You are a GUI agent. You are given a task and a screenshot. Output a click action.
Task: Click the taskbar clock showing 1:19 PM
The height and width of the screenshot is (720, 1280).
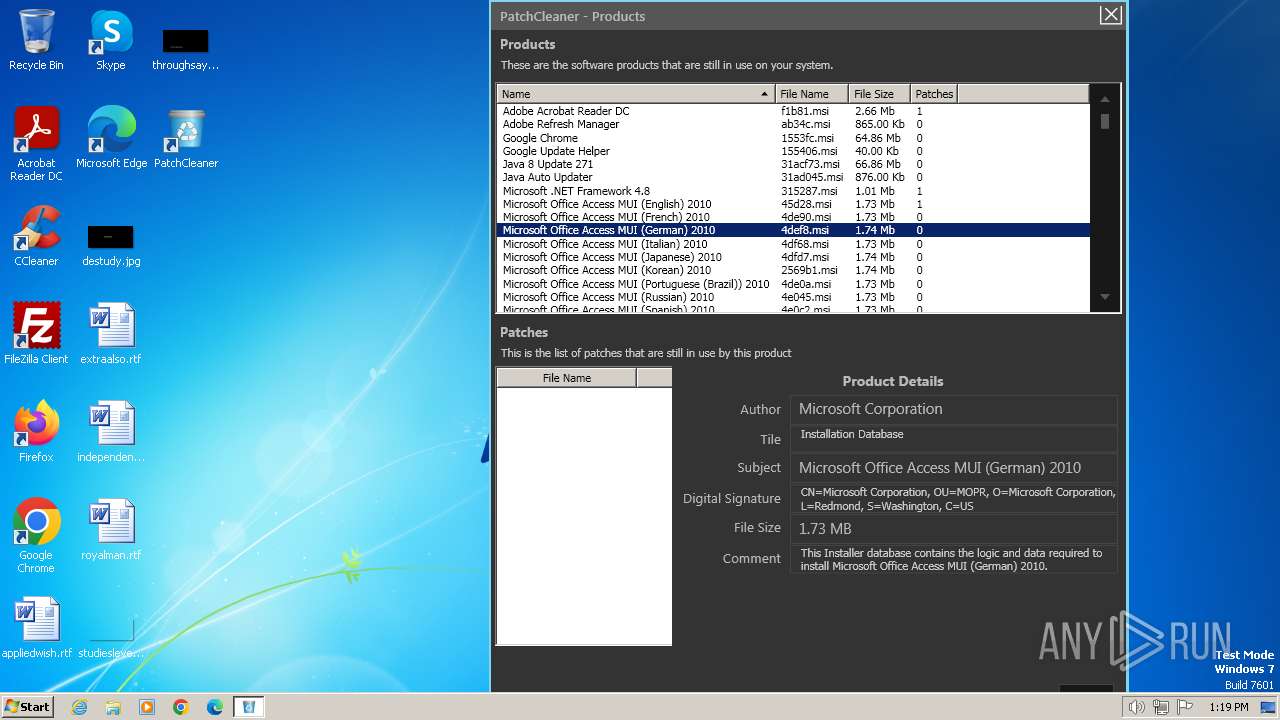click(1228, 707)
